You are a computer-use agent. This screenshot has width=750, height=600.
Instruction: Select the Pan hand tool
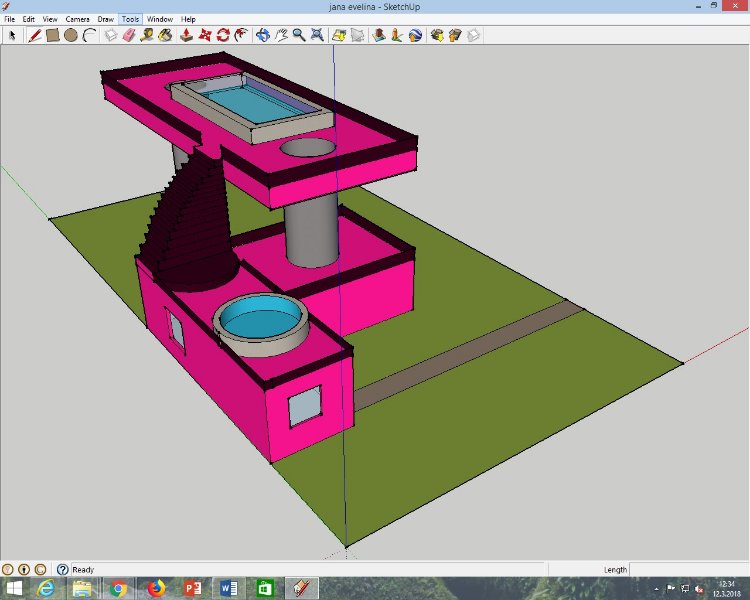coord(281,35)
